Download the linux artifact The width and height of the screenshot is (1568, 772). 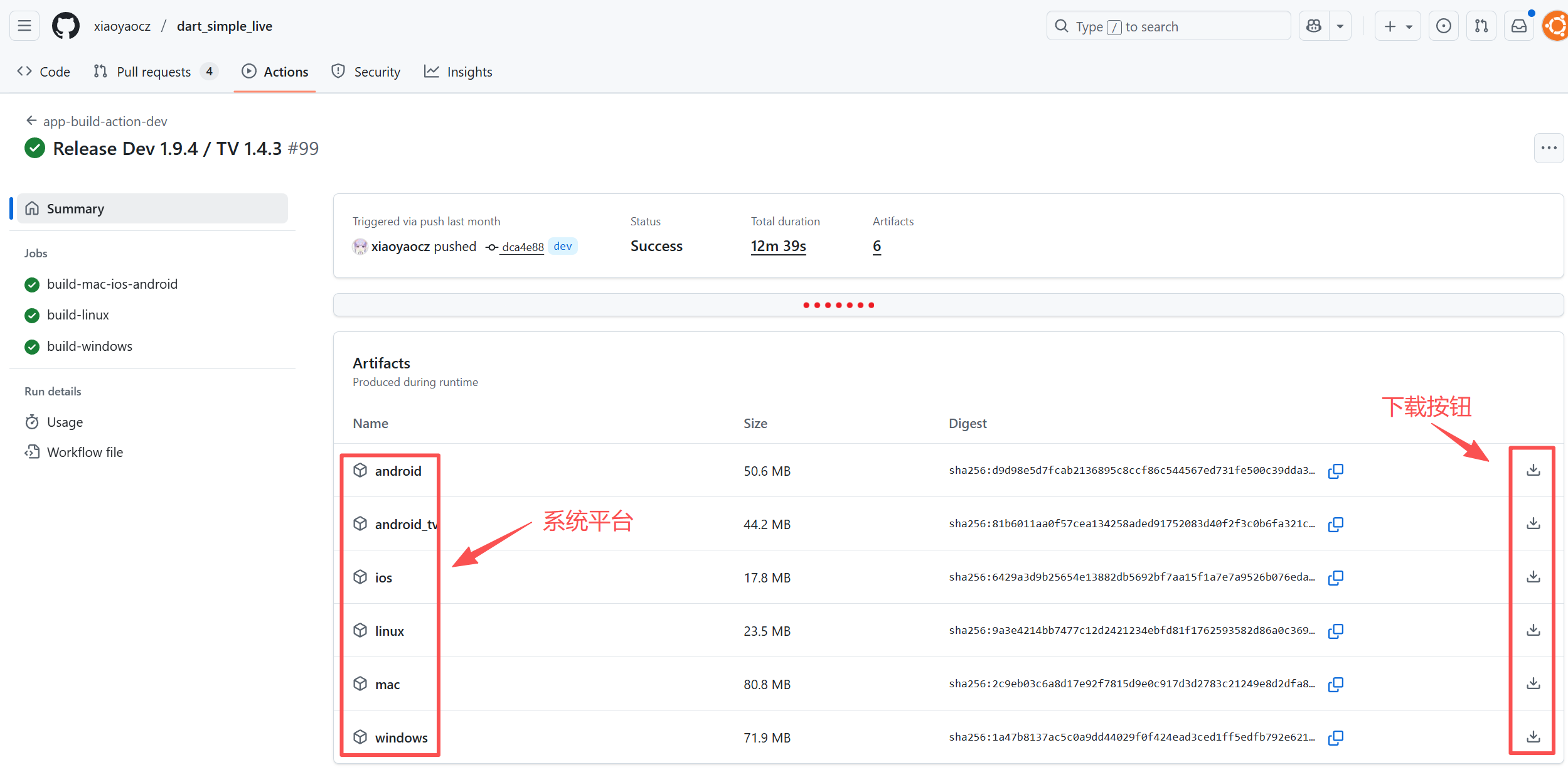pos(1533,630)
